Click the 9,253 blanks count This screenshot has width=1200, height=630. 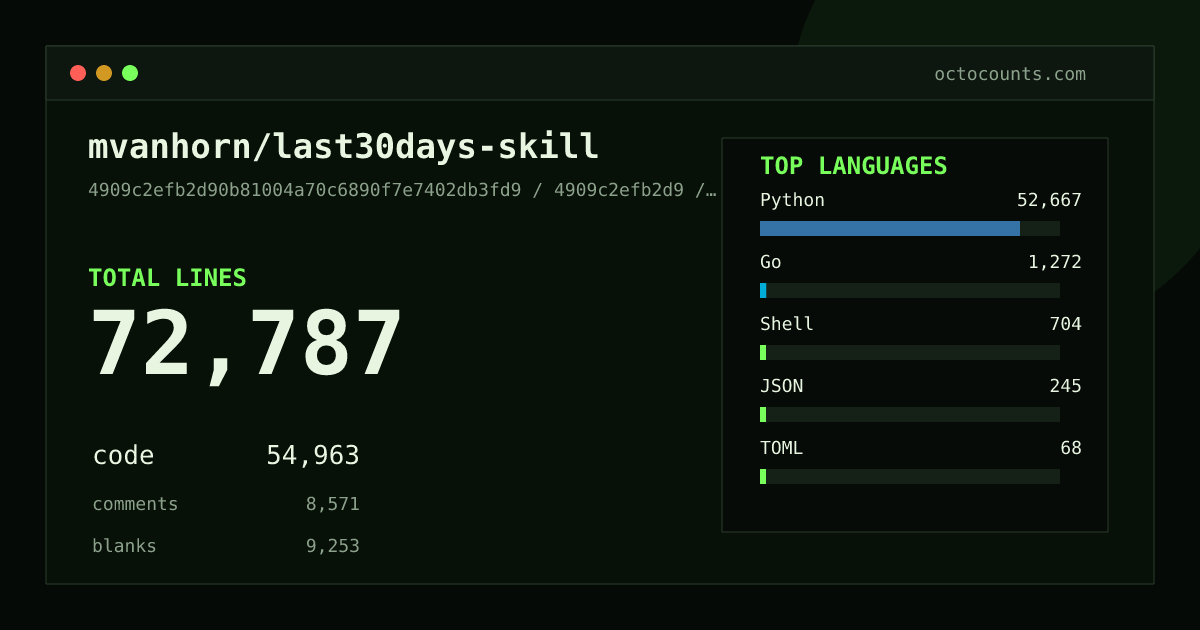tap(332, 546)
